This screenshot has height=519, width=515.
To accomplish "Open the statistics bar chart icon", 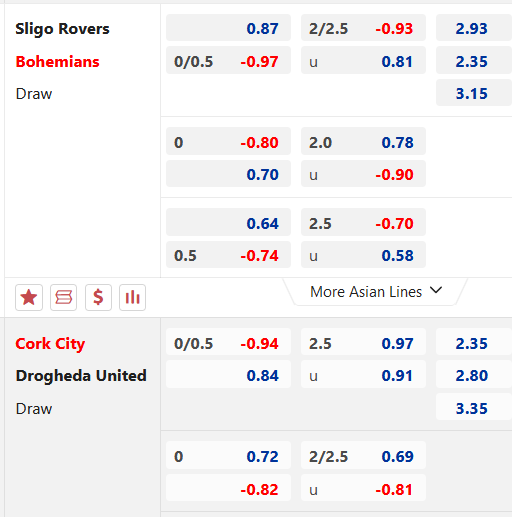I will (x=132, y=297).
